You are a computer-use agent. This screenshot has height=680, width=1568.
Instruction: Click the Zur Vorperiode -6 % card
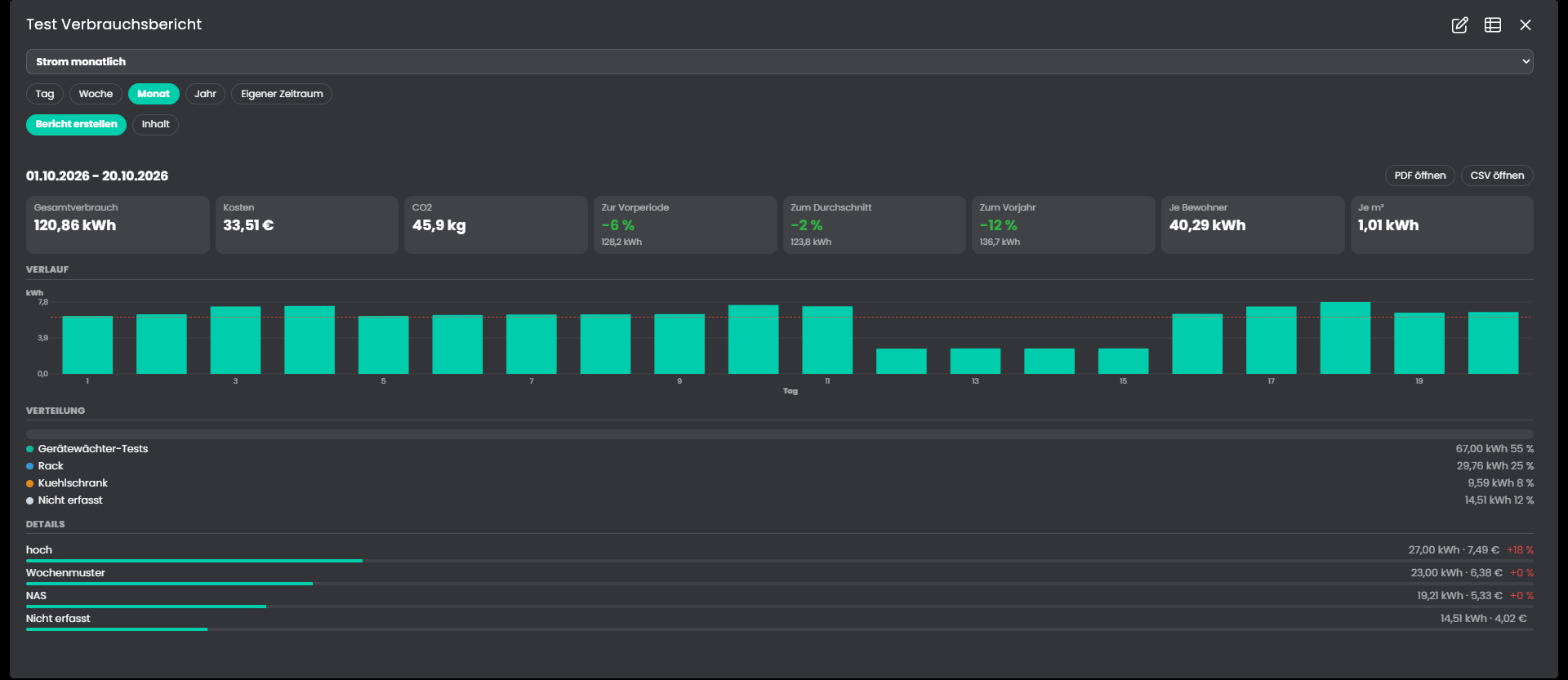click(685, 225)
